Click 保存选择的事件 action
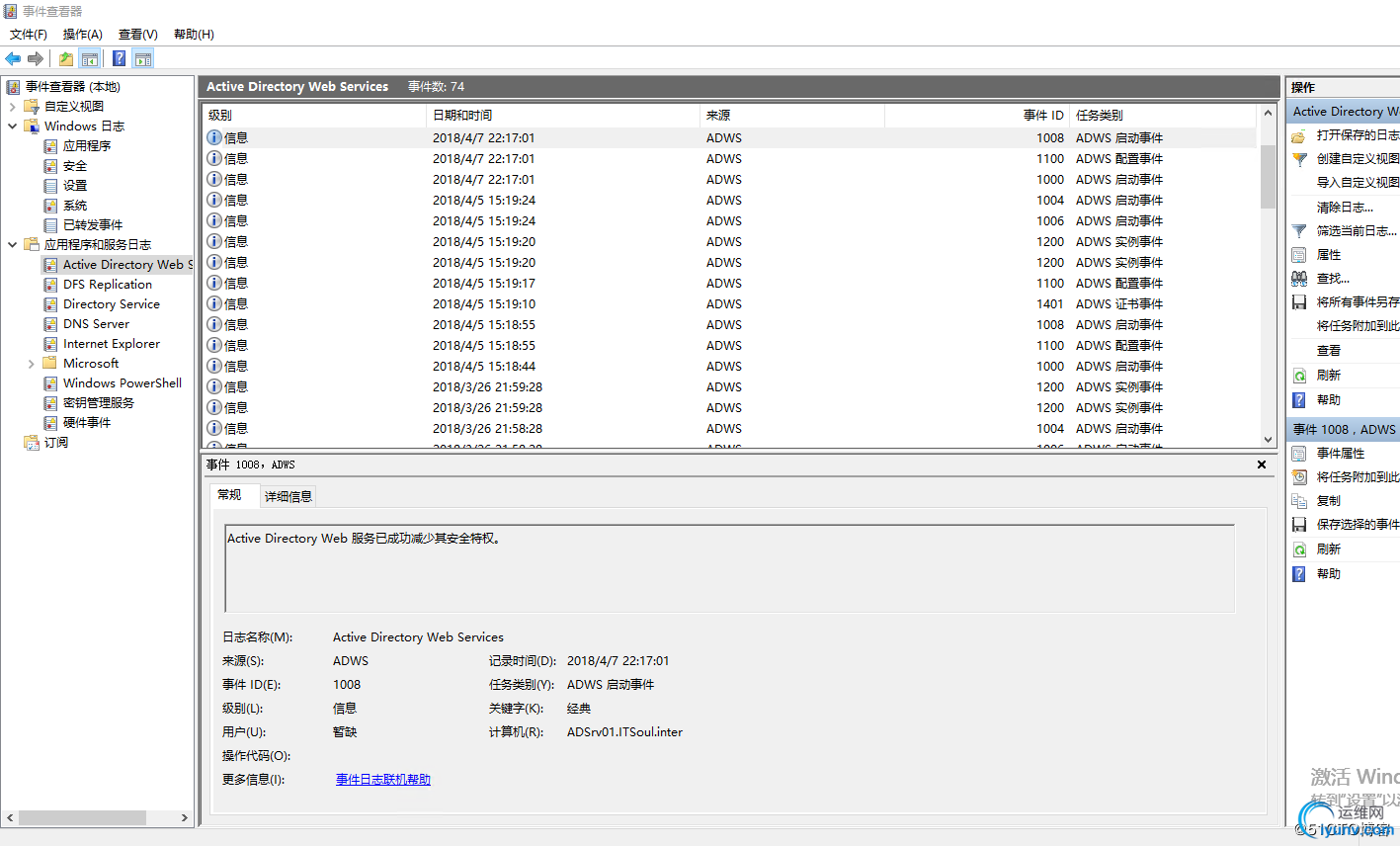 (1357, 524)
